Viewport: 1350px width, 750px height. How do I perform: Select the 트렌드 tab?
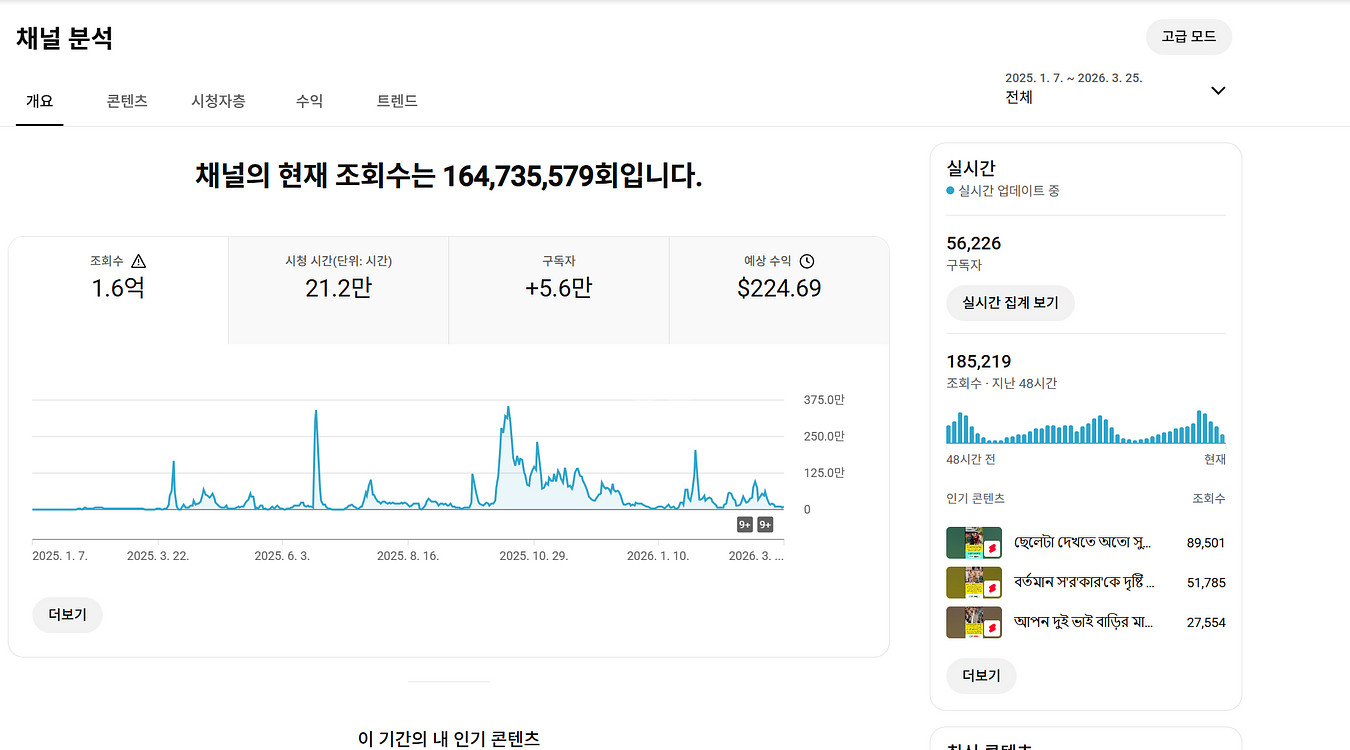tap(397, 101)
